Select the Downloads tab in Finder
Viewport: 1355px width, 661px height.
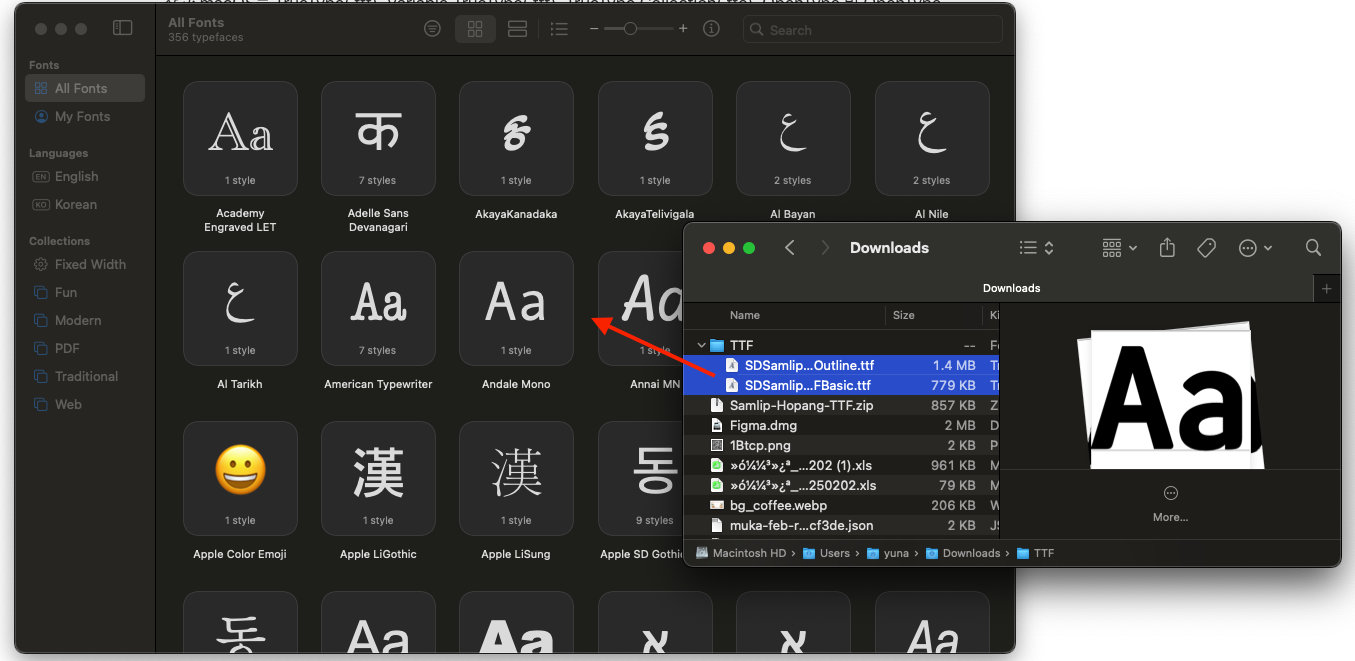point(1011,288)
